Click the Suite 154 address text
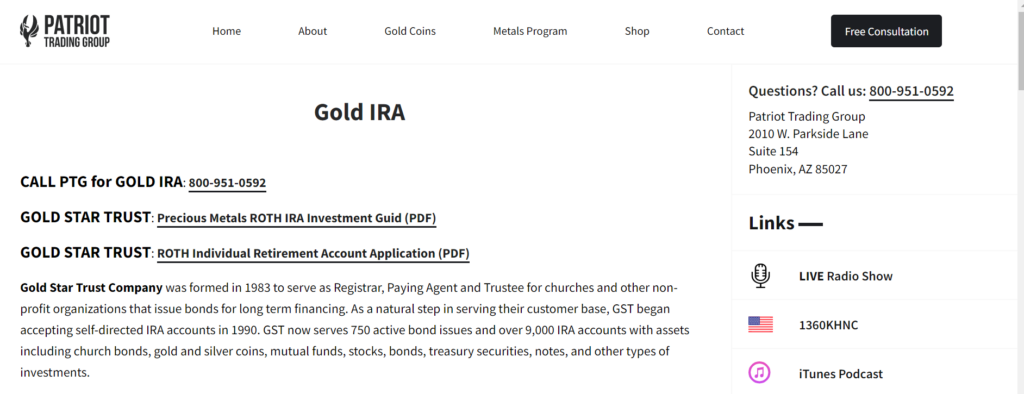This screenshot has width=1024, height=394. (x=773, y=152)
